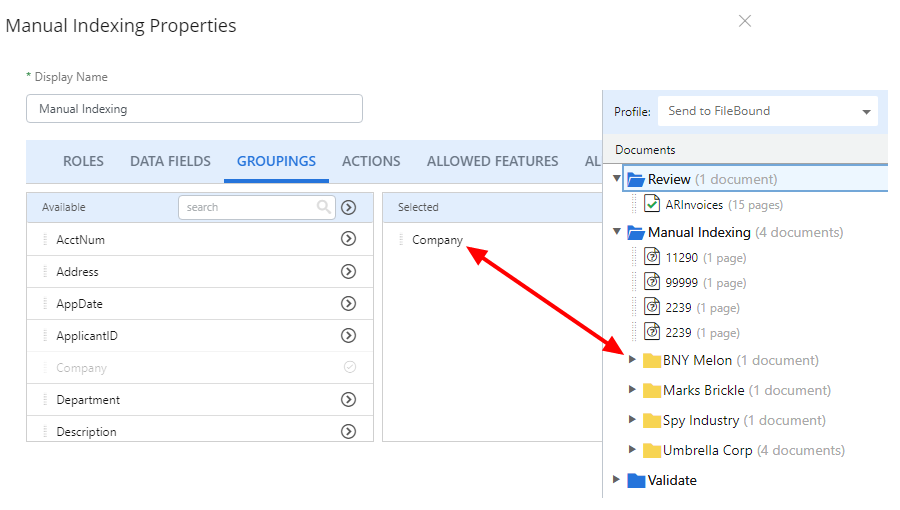Select Company in the Selected list
Screen dimensions: 900x510
[x=437, y=240]
